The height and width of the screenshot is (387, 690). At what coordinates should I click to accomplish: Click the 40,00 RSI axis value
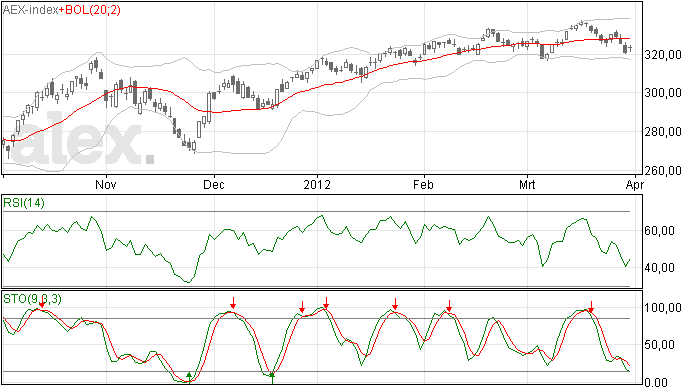coord(660,268)
